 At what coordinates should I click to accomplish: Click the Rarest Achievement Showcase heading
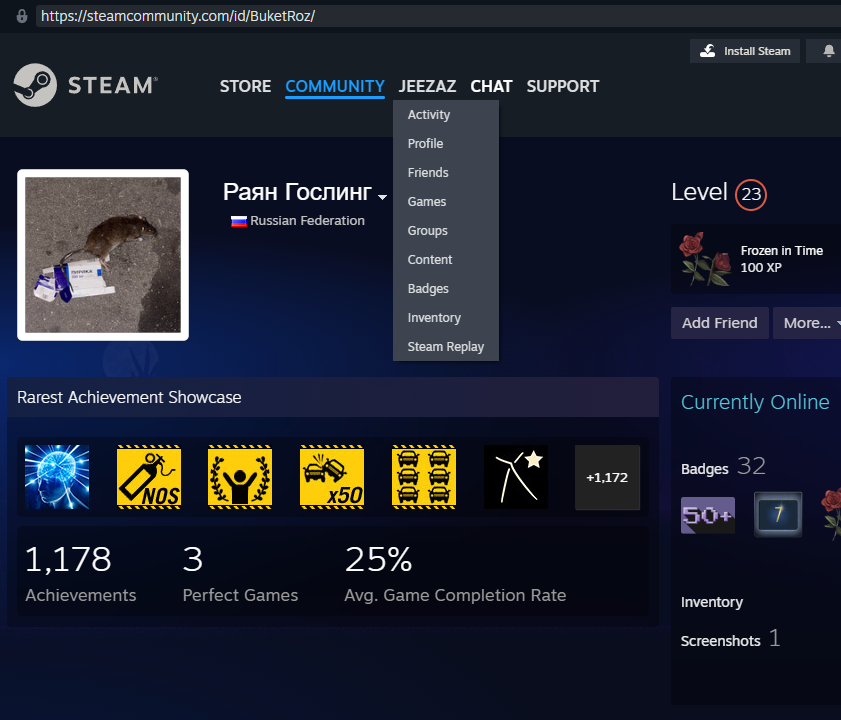(x=129, y=398)
